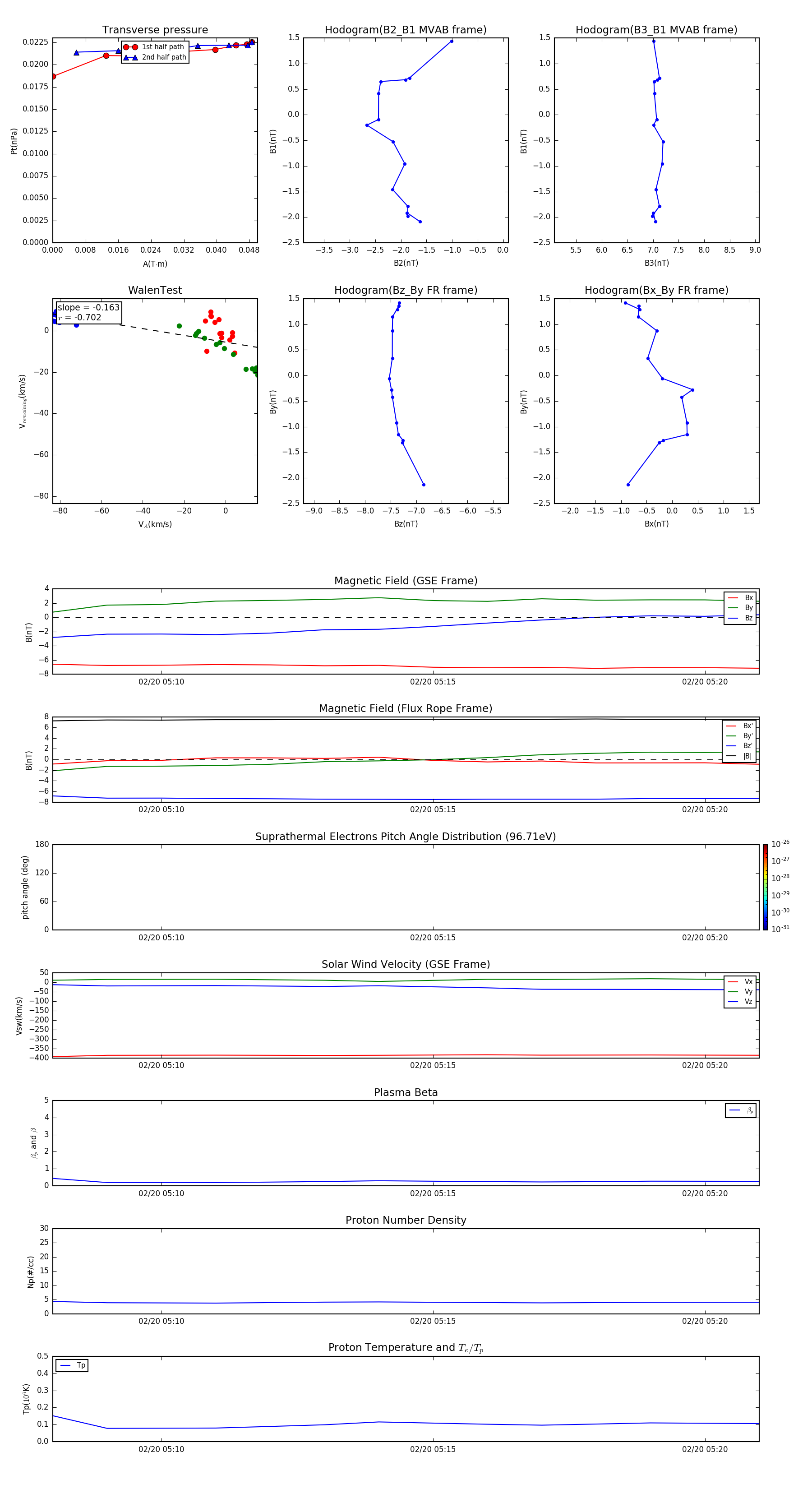Click '2nd half path' legend entry
This screenshot has height=1489, width=812.
coord(155,57)
